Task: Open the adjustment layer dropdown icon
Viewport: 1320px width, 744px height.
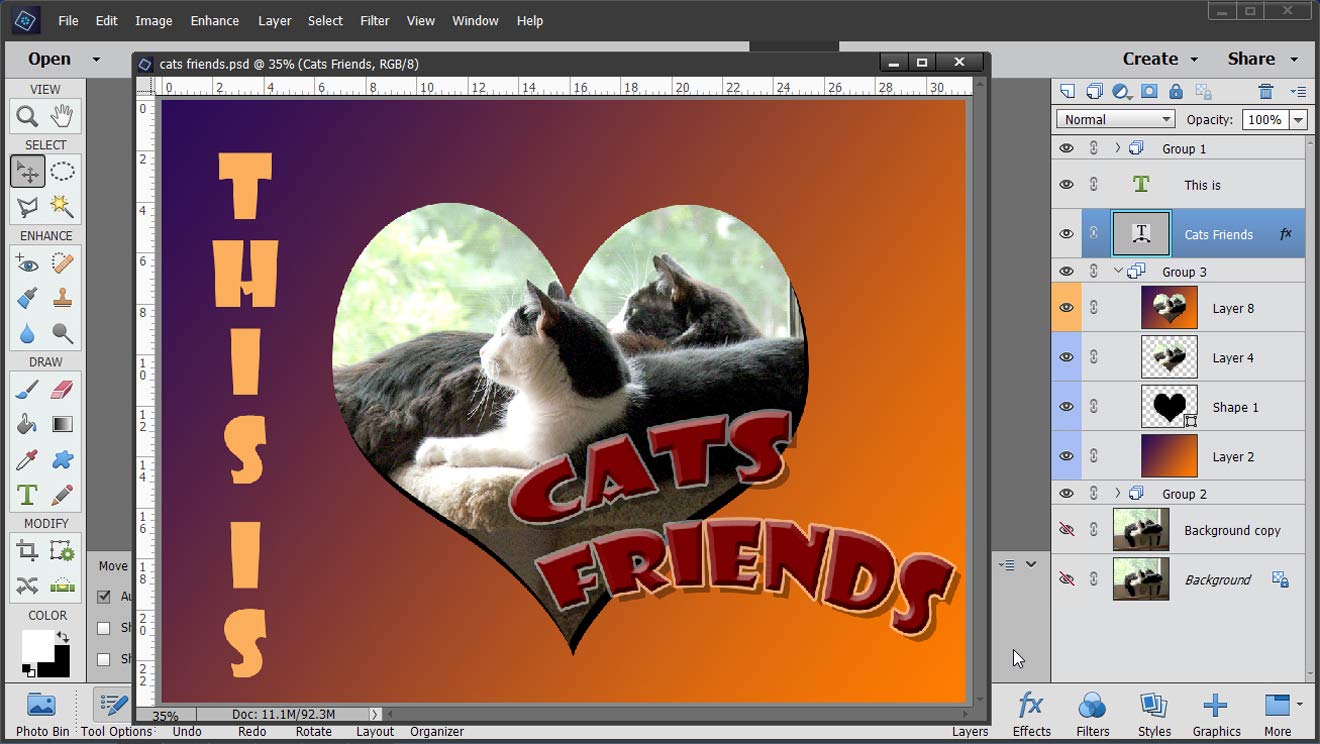Action: coord(1122,91)
